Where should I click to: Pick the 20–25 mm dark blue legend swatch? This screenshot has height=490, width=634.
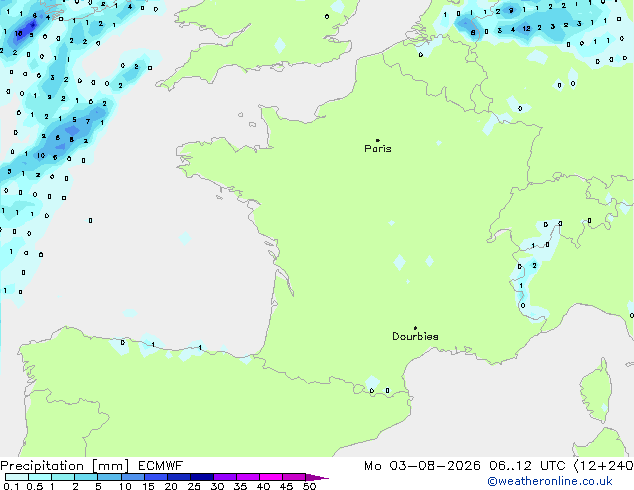pyautogui.click(x=178, y=477)
